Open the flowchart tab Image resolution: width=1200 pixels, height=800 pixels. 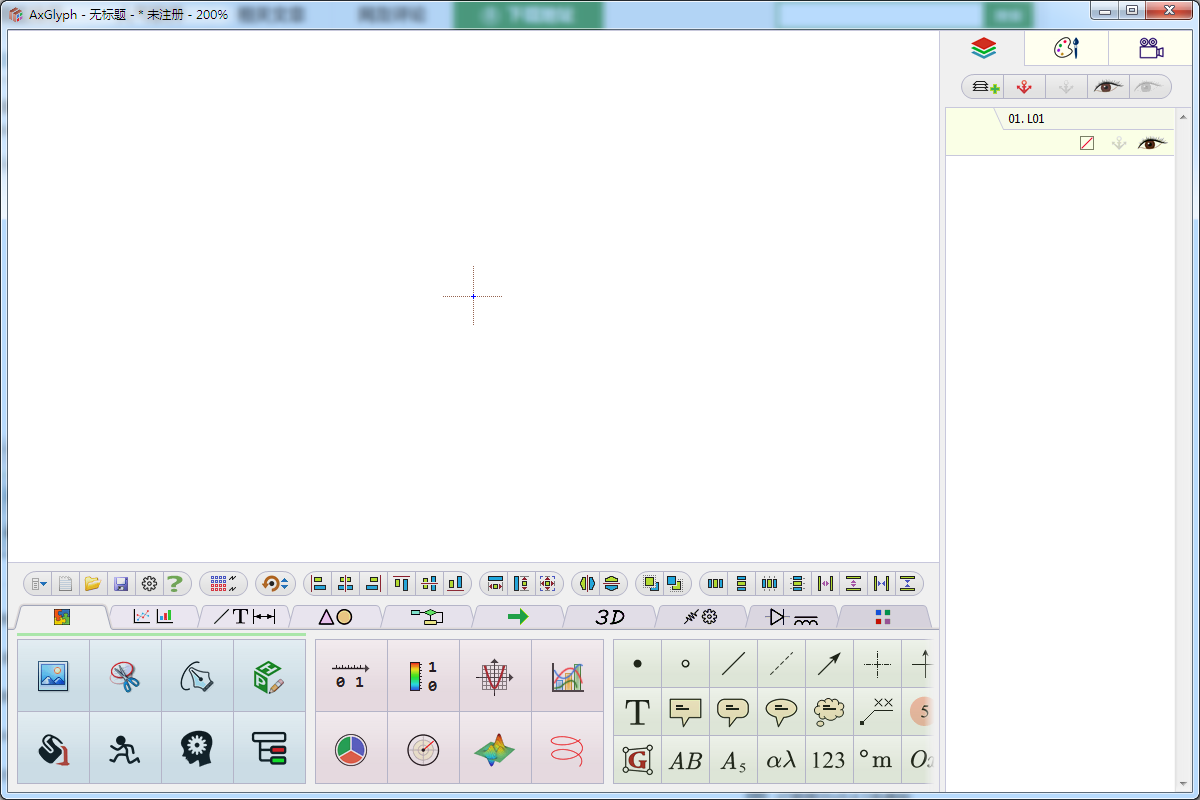point(427,617)
